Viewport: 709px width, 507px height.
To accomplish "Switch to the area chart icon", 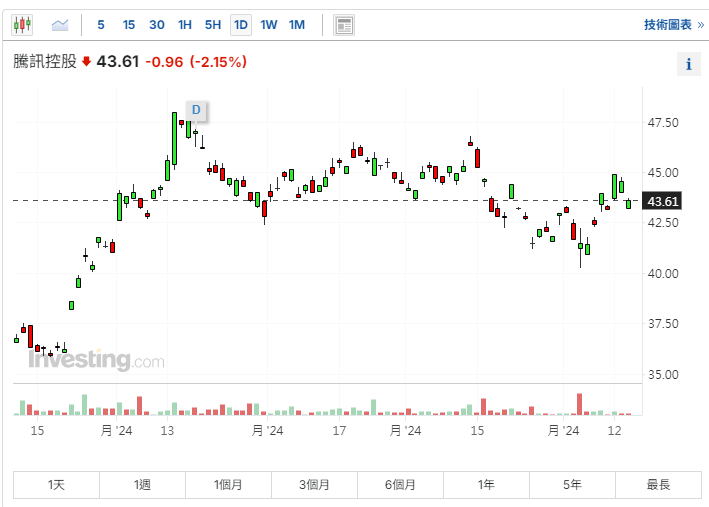I will [x=60, y=24].
